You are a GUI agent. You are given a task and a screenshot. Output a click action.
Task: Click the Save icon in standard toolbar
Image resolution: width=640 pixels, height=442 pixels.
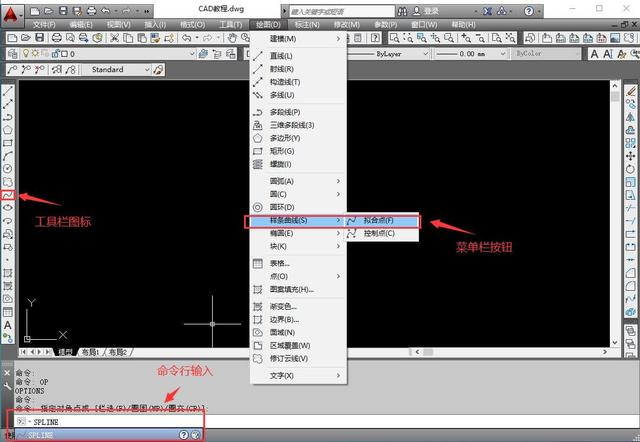40,38
